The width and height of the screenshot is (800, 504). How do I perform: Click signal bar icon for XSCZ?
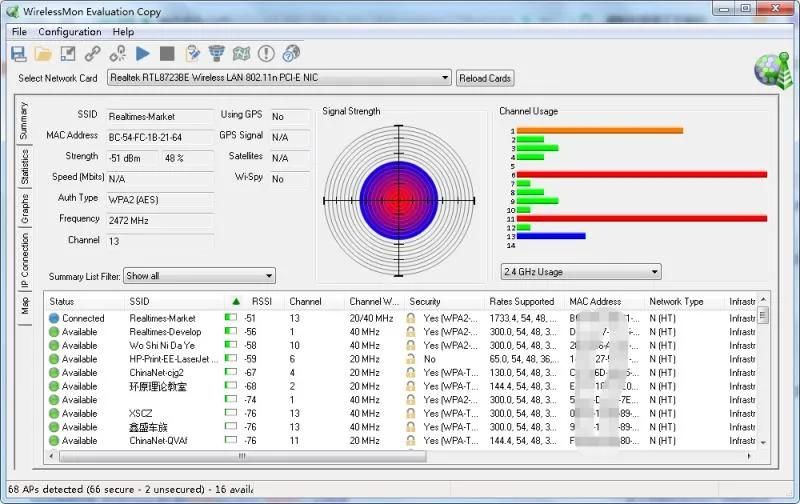[231, 412]
